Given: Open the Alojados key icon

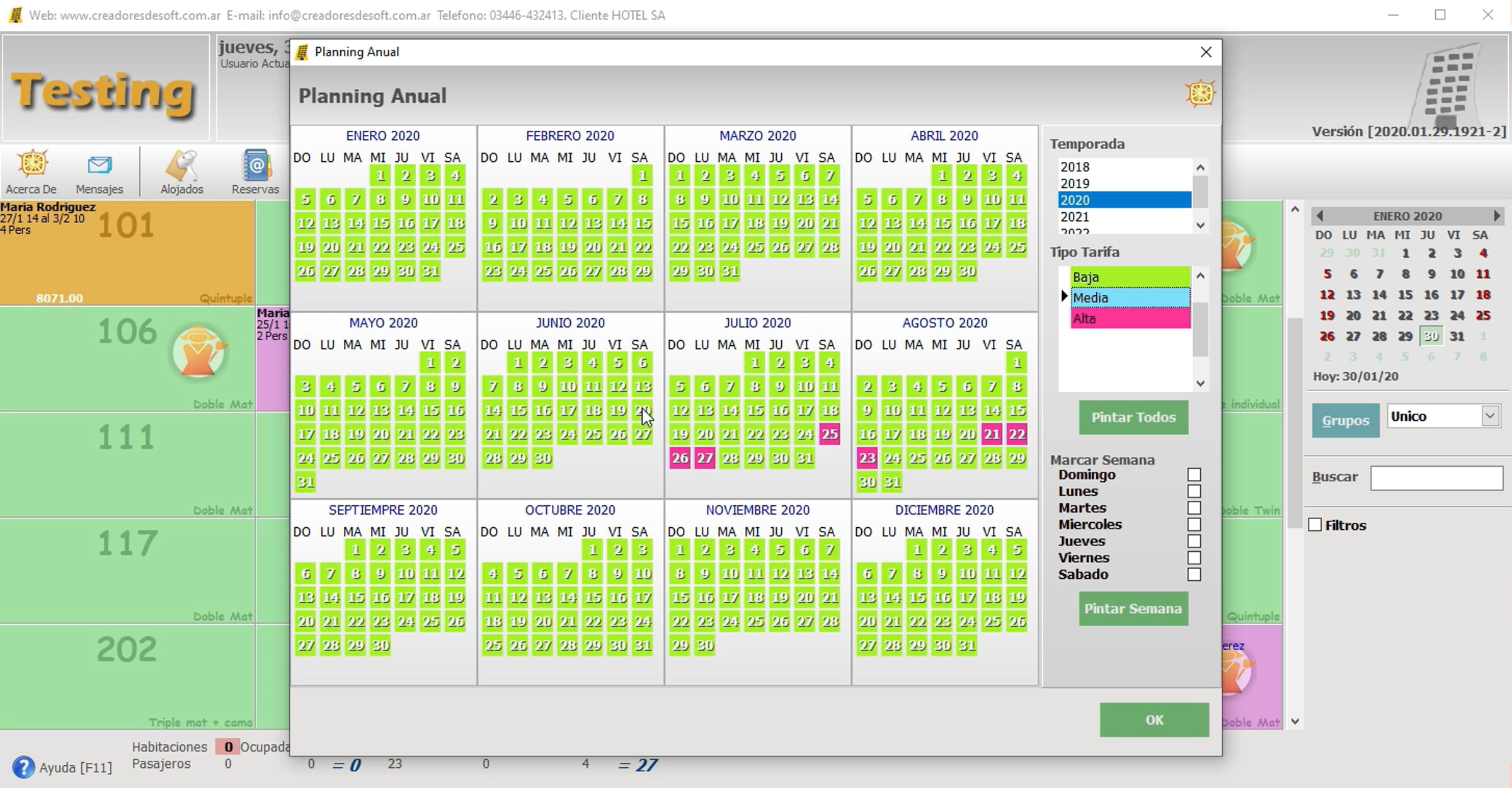Looking at the screenshot, I should [x=181, y=165].
